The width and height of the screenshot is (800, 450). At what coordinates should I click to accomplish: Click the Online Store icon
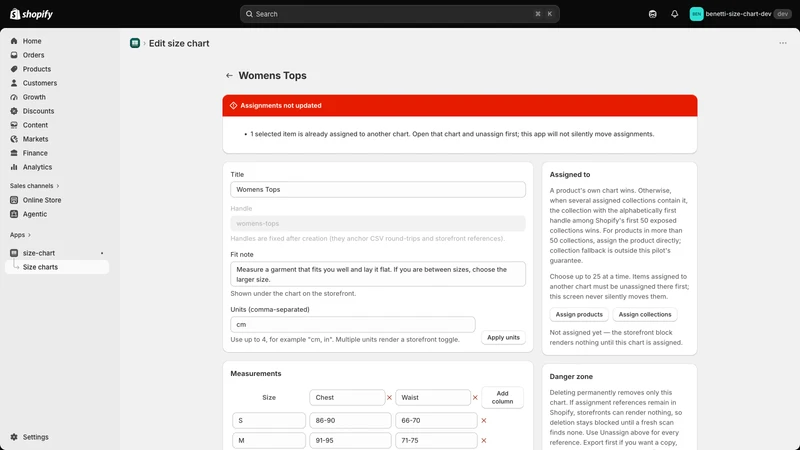click(x=14, y=200)
